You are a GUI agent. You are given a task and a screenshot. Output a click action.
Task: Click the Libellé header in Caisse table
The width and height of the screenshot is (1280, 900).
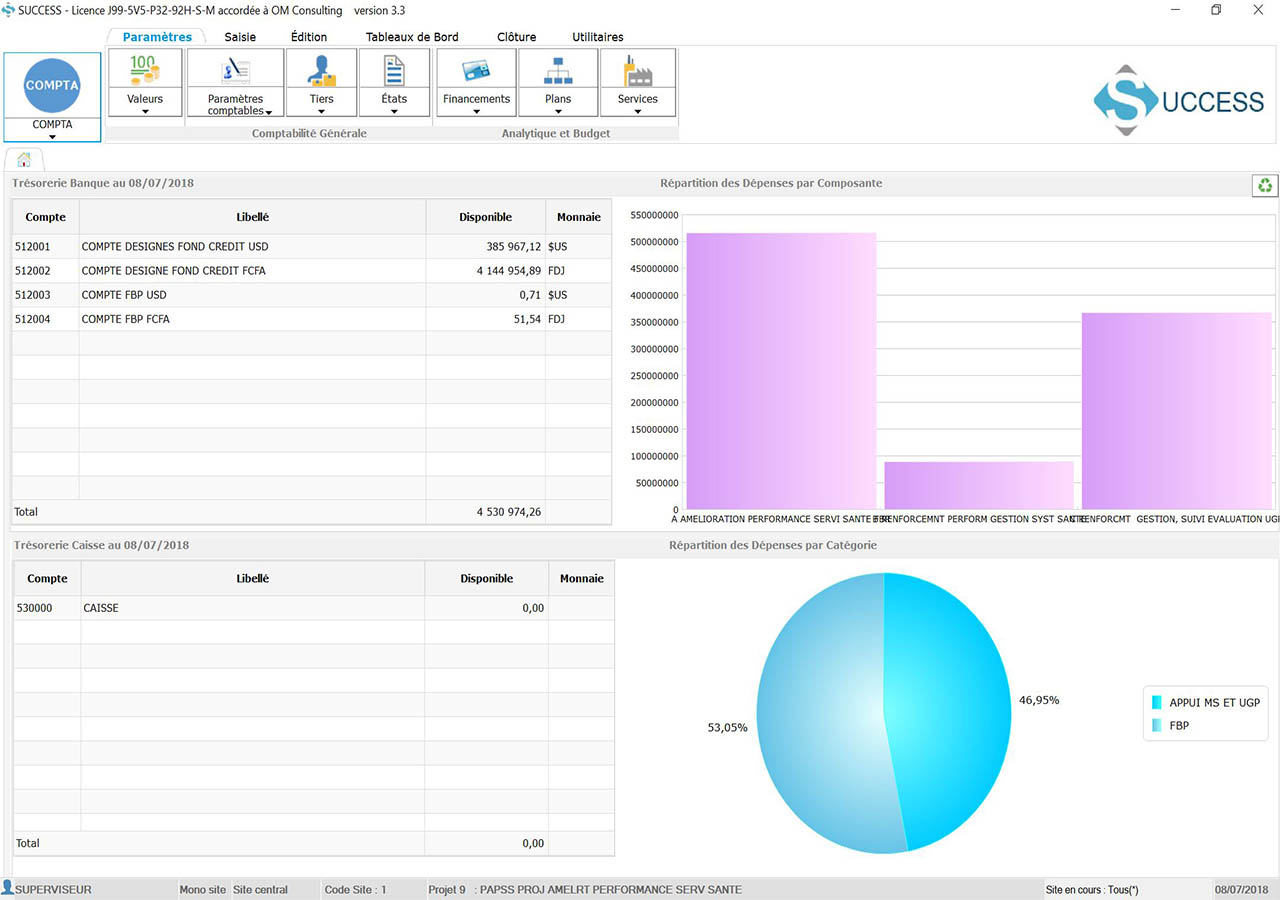(x=253, y=579)
